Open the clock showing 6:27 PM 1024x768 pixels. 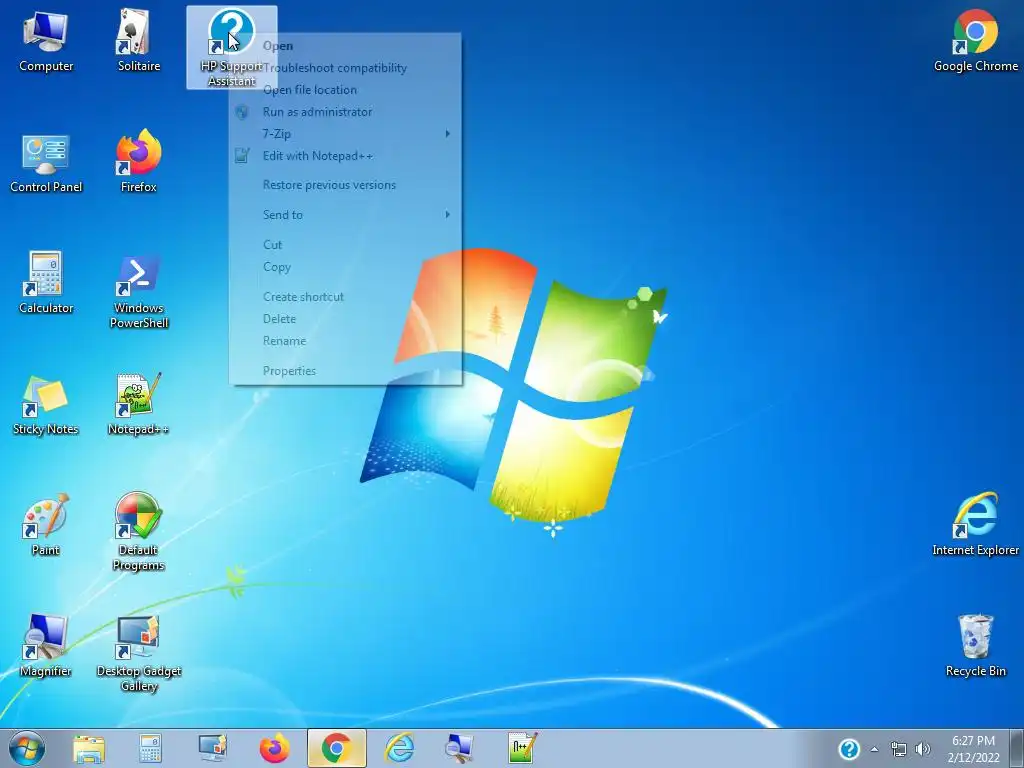[973, 749]
